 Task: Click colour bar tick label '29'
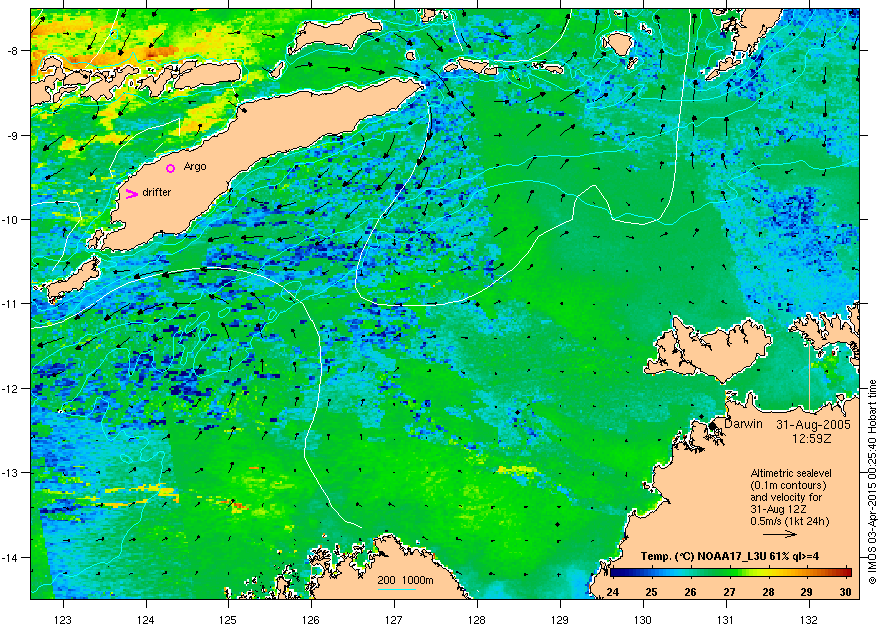point(807,592)
